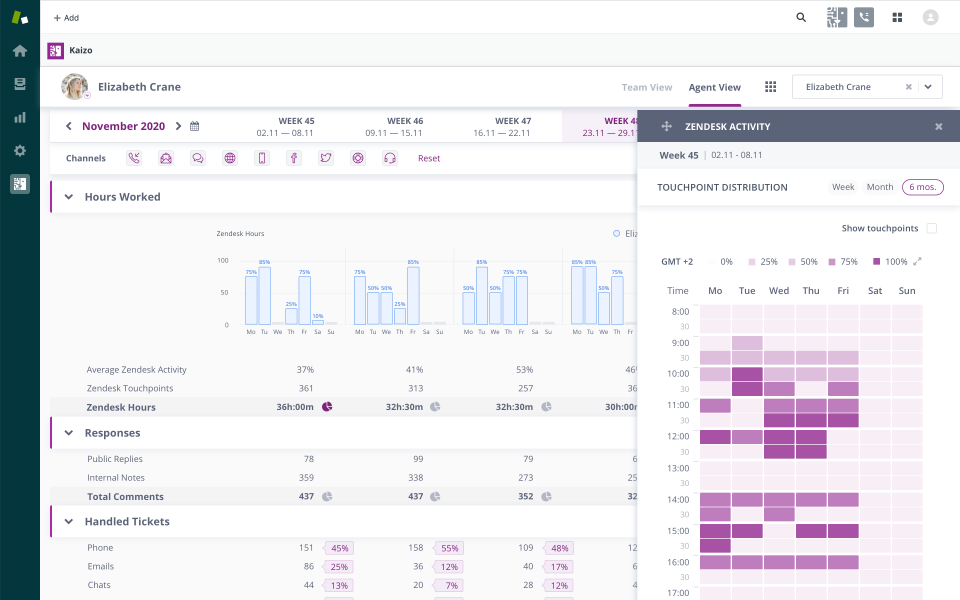This screenshot has width=960, height=600.
Task: Open the calendar date picker icon
Action: pyautogui.click(x=195, y=127)
